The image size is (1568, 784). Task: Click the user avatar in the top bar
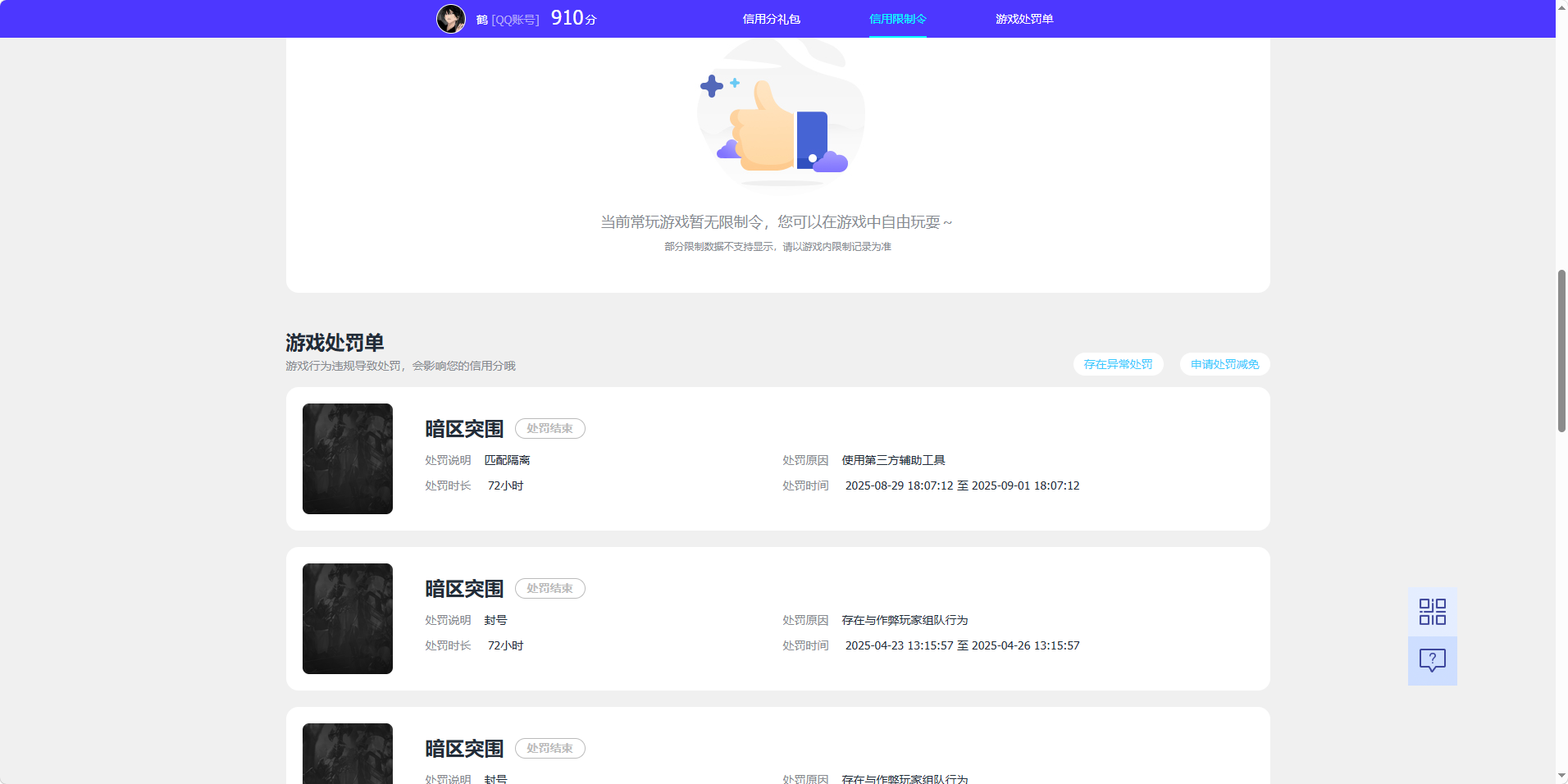(452, 18)
